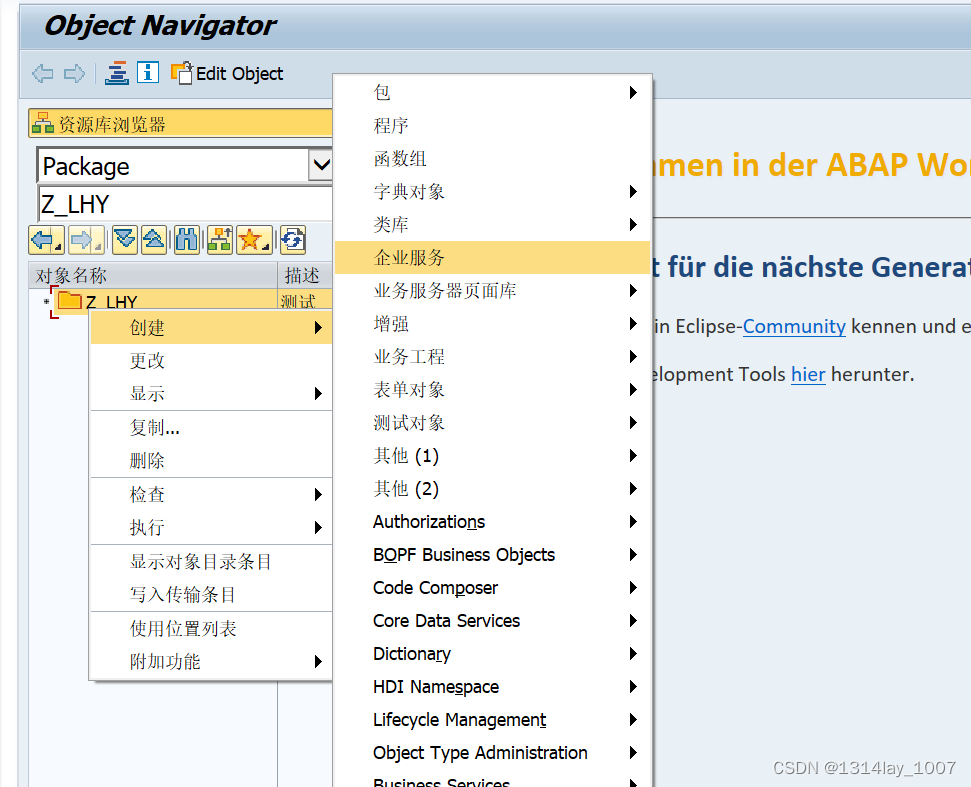Choose 使用位置列表
This screenshot has height=787, width=971.
[211, 628]
